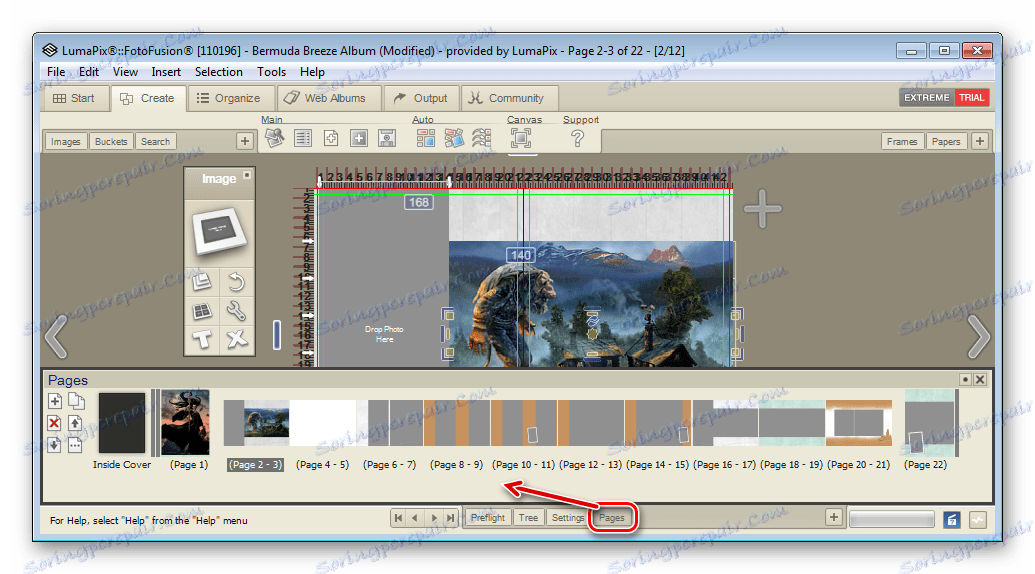Image resolution: width=1035 pixels, height=574 pixels.
Task: Click the wrench settings icon in Image panel
Action: pos(236,311)
